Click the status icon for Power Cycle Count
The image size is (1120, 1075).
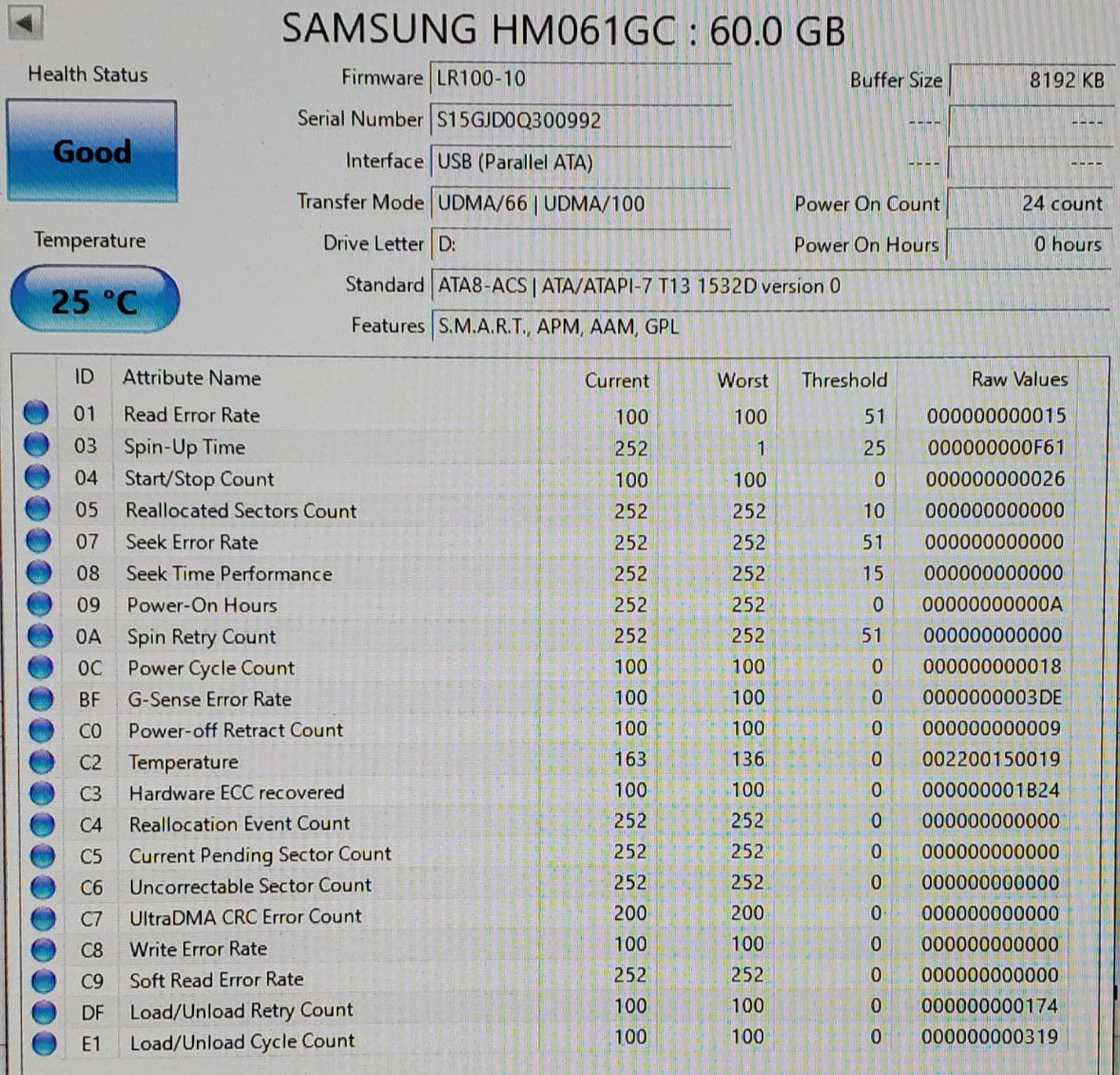[x=40, y=667]
